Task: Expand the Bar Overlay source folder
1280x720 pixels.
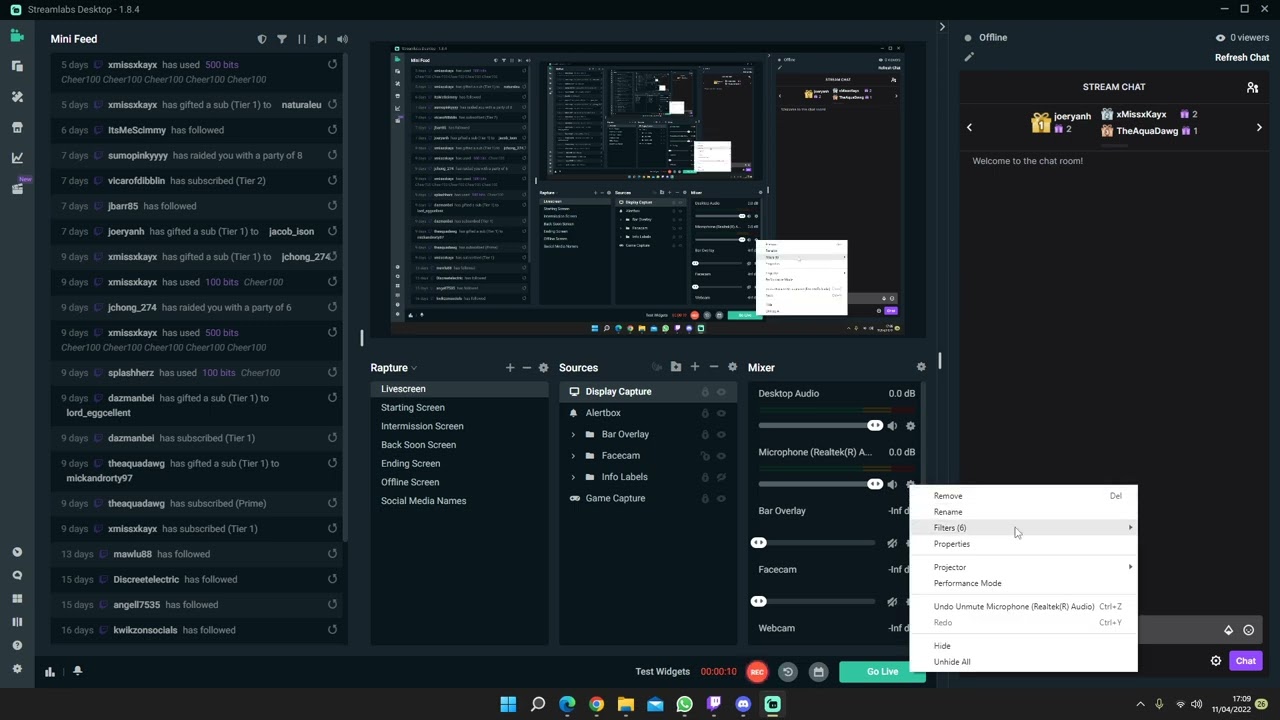Action: (573, 435)
